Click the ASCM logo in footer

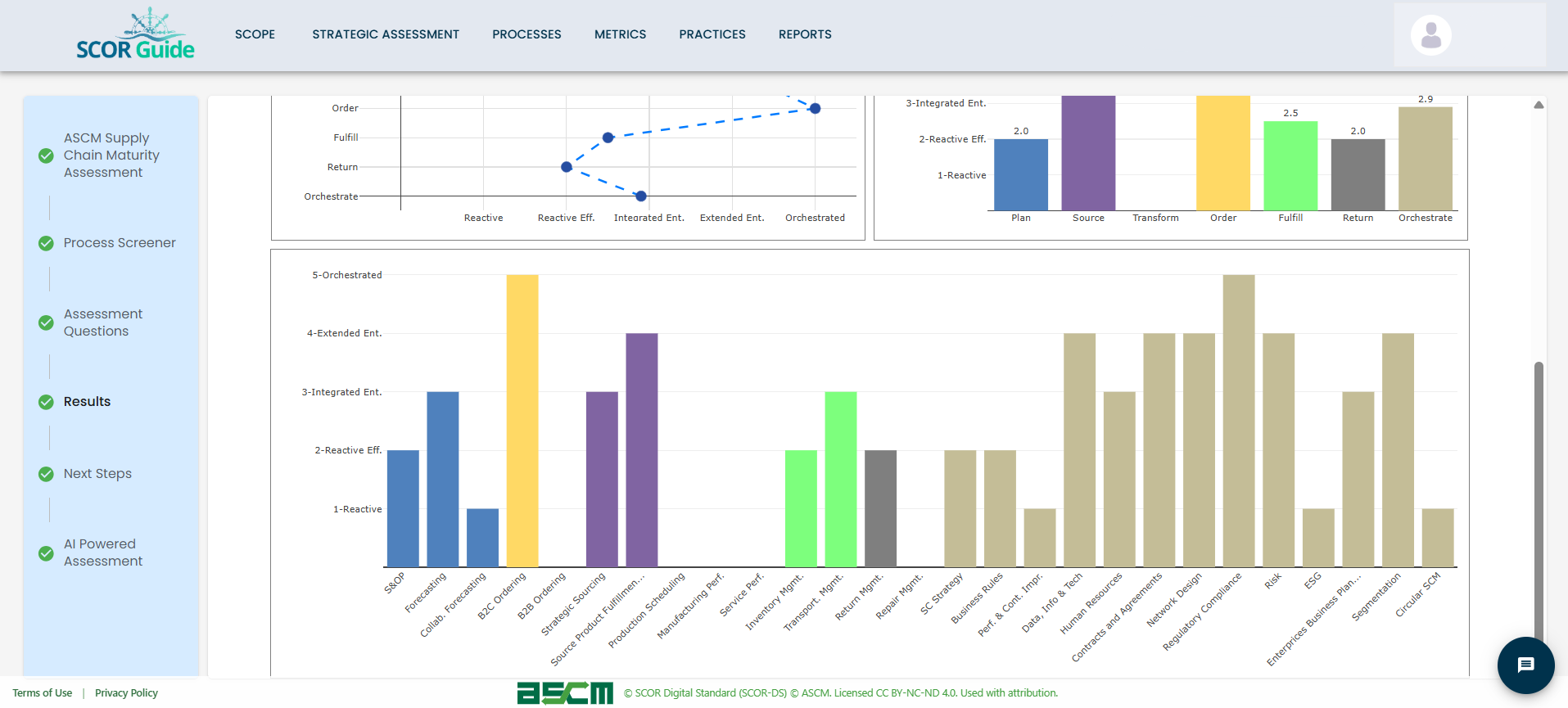[565, 693]
